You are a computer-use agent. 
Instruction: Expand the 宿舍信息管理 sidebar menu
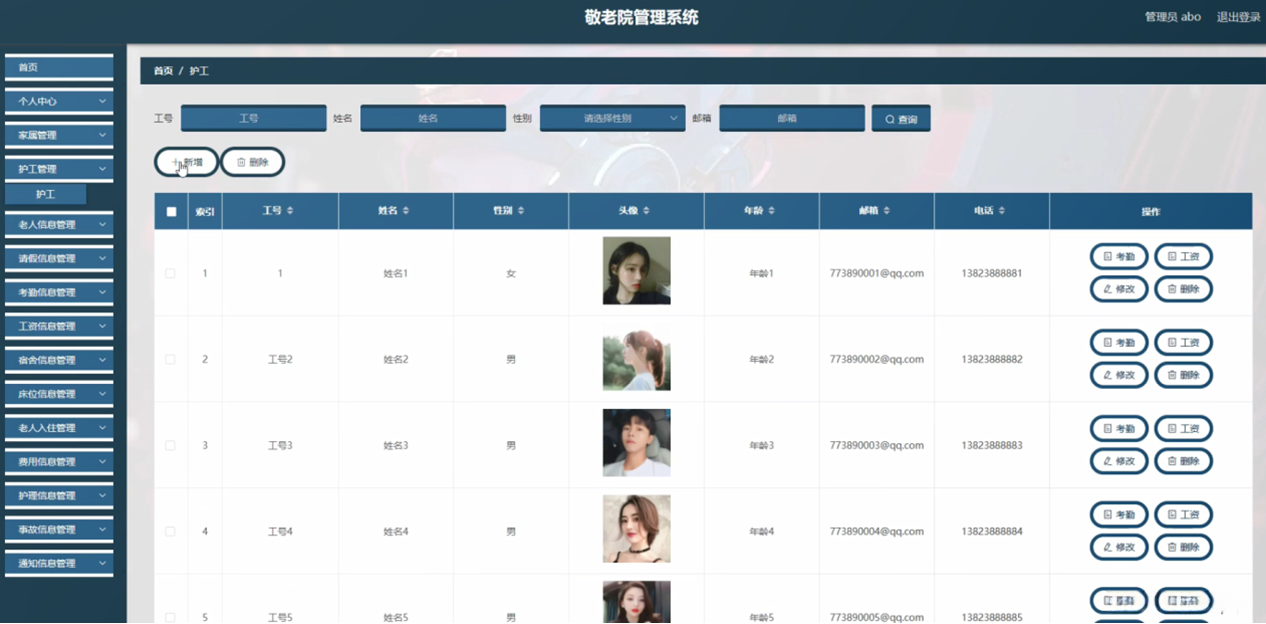click(x=59, y=360)
